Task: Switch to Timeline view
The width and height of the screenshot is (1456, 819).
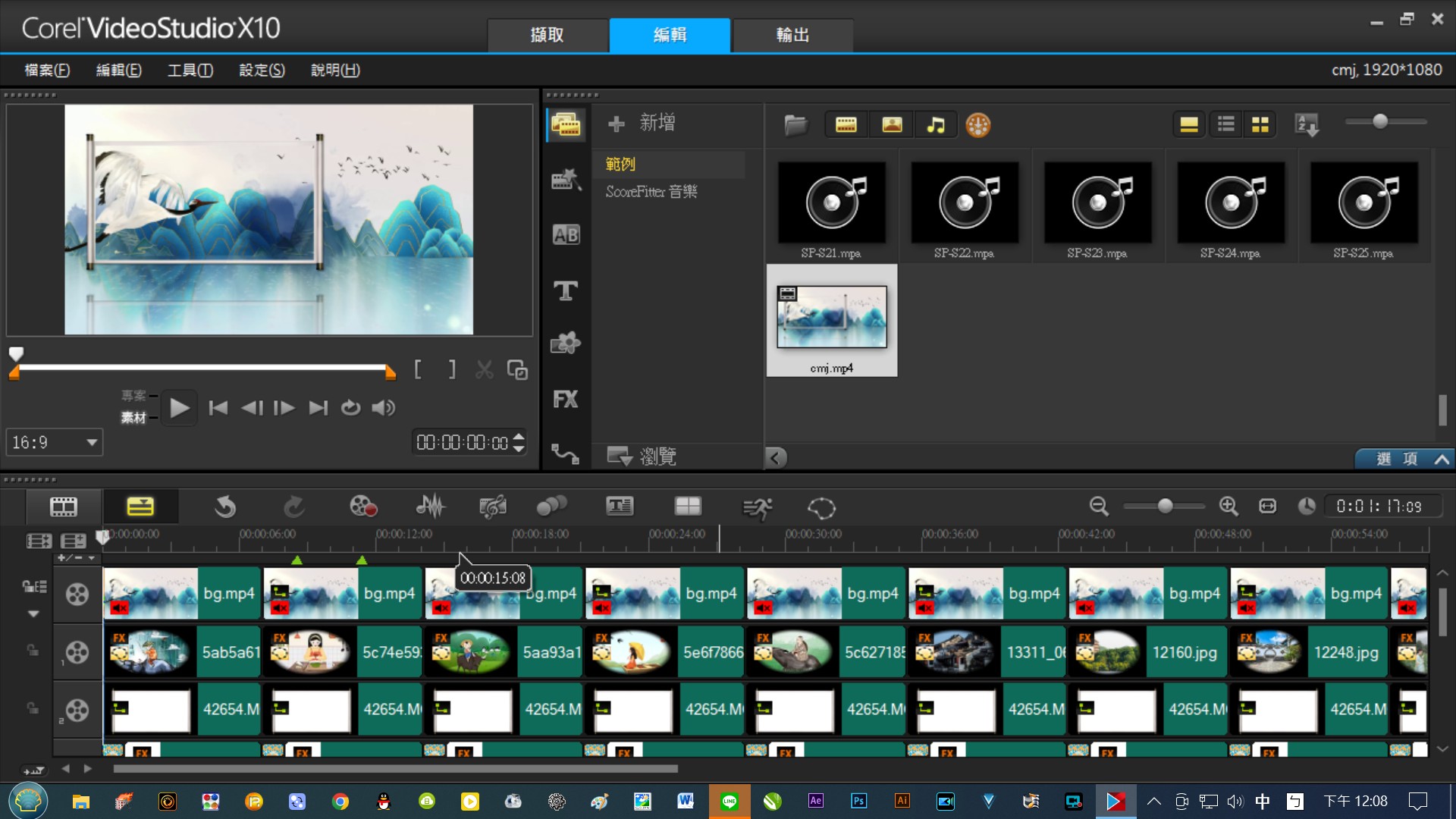Action: (140, 507)
